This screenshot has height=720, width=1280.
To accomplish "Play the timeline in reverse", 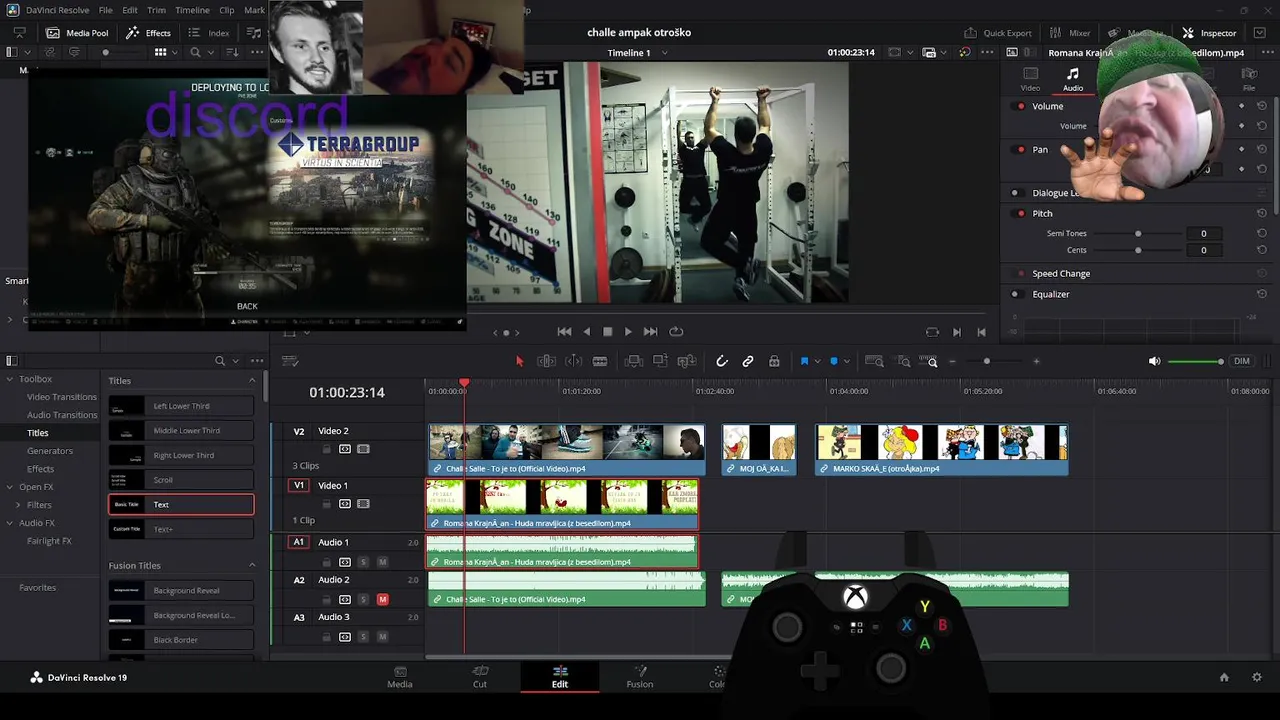I will (586, 332).
